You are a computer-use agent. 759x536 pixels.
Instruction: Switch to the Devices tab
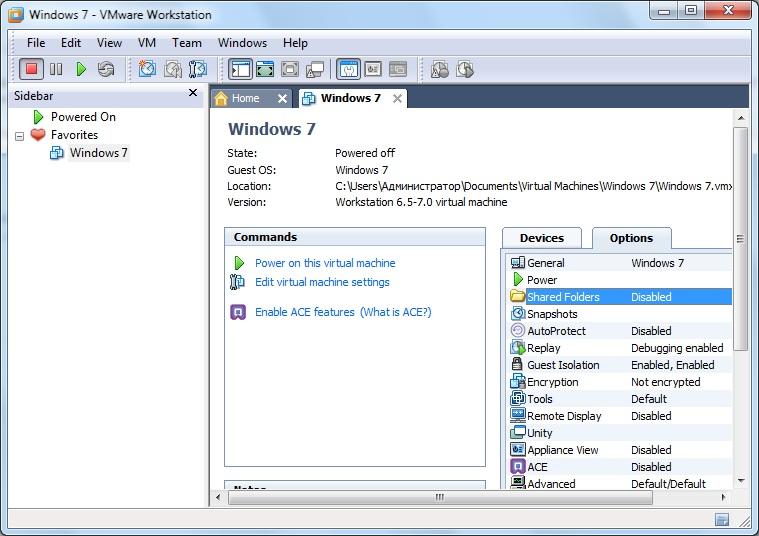click(542, 238)
